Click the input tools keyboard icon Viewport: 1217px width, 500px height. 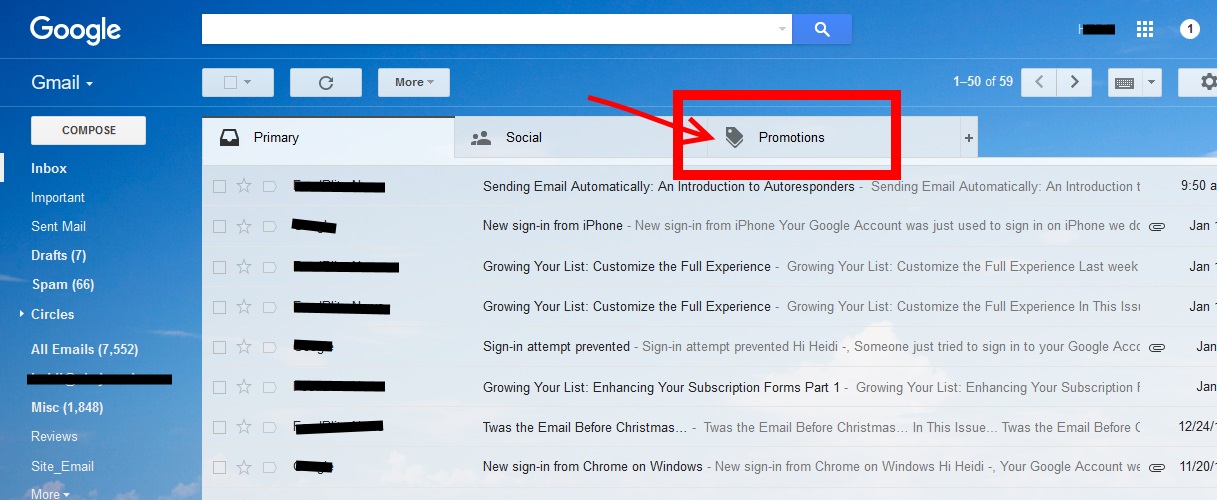[x=1124, y=82]
